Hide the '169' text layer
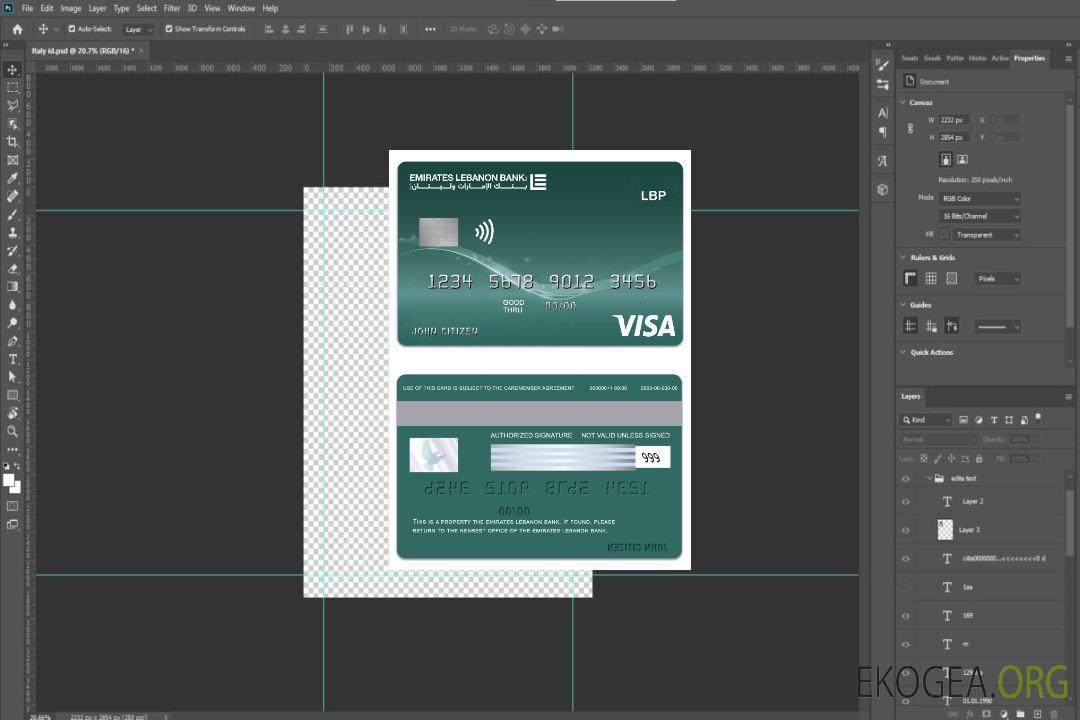 click(906, 616)
